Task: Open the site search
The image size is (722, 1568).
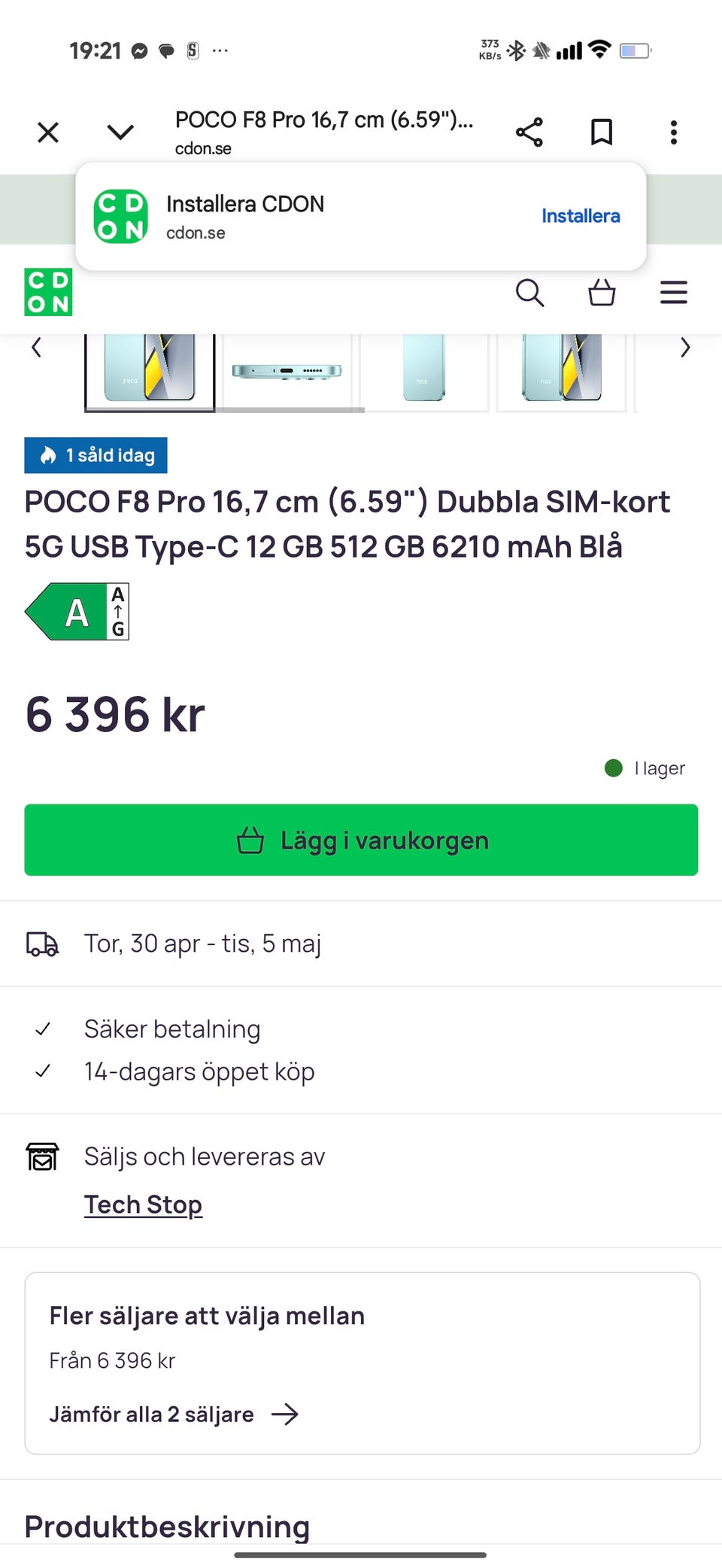Action: tap(529, 293)
